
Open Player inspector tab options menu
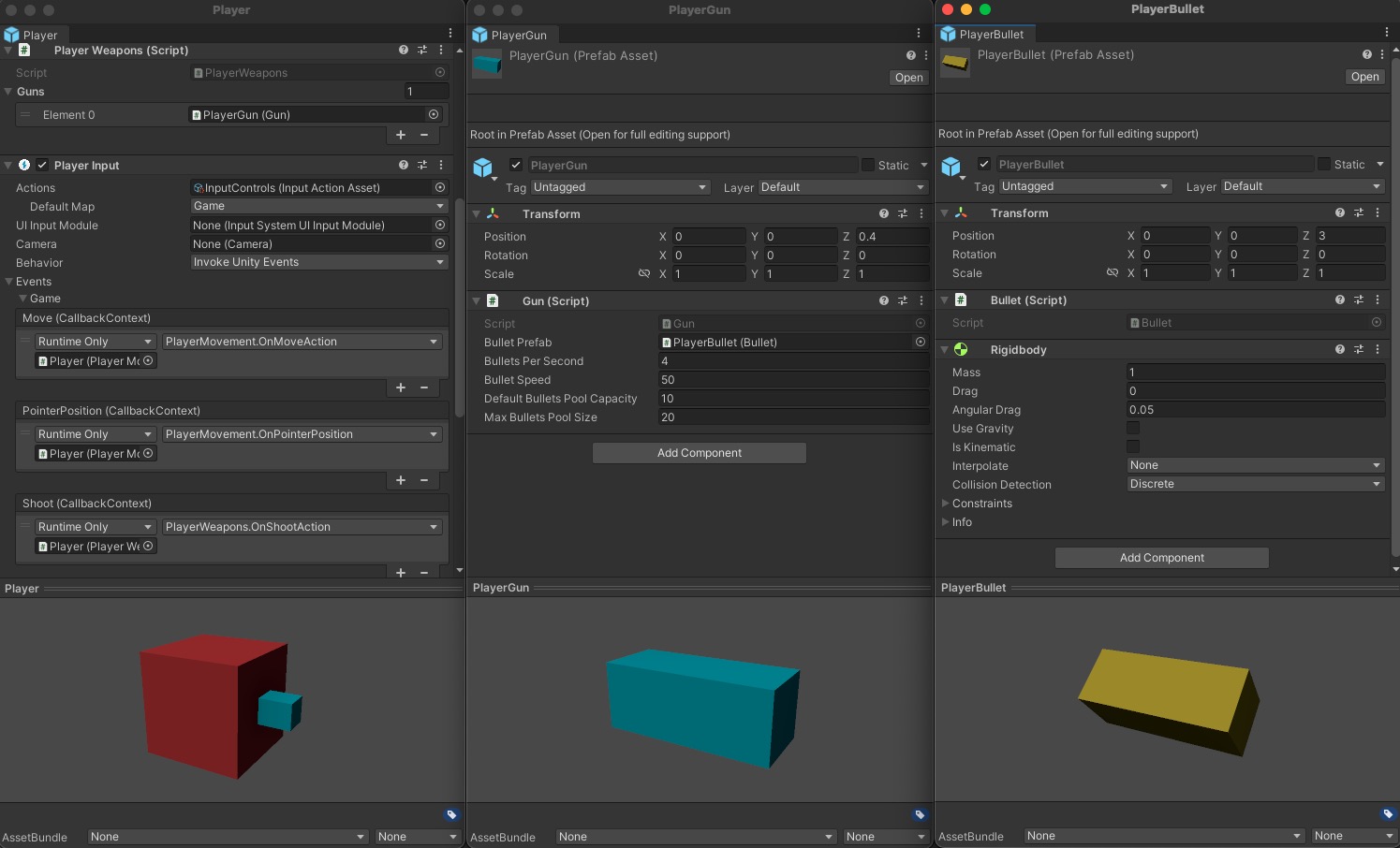tap(450, 33)
